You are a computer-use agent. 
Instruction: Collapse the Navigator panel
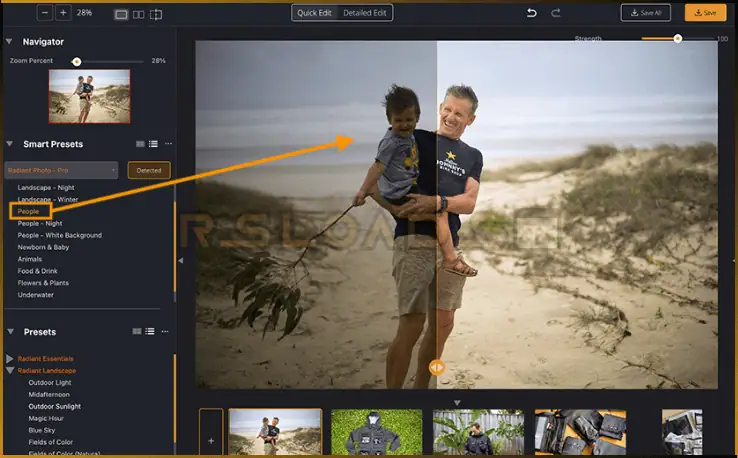click(9, 41)
